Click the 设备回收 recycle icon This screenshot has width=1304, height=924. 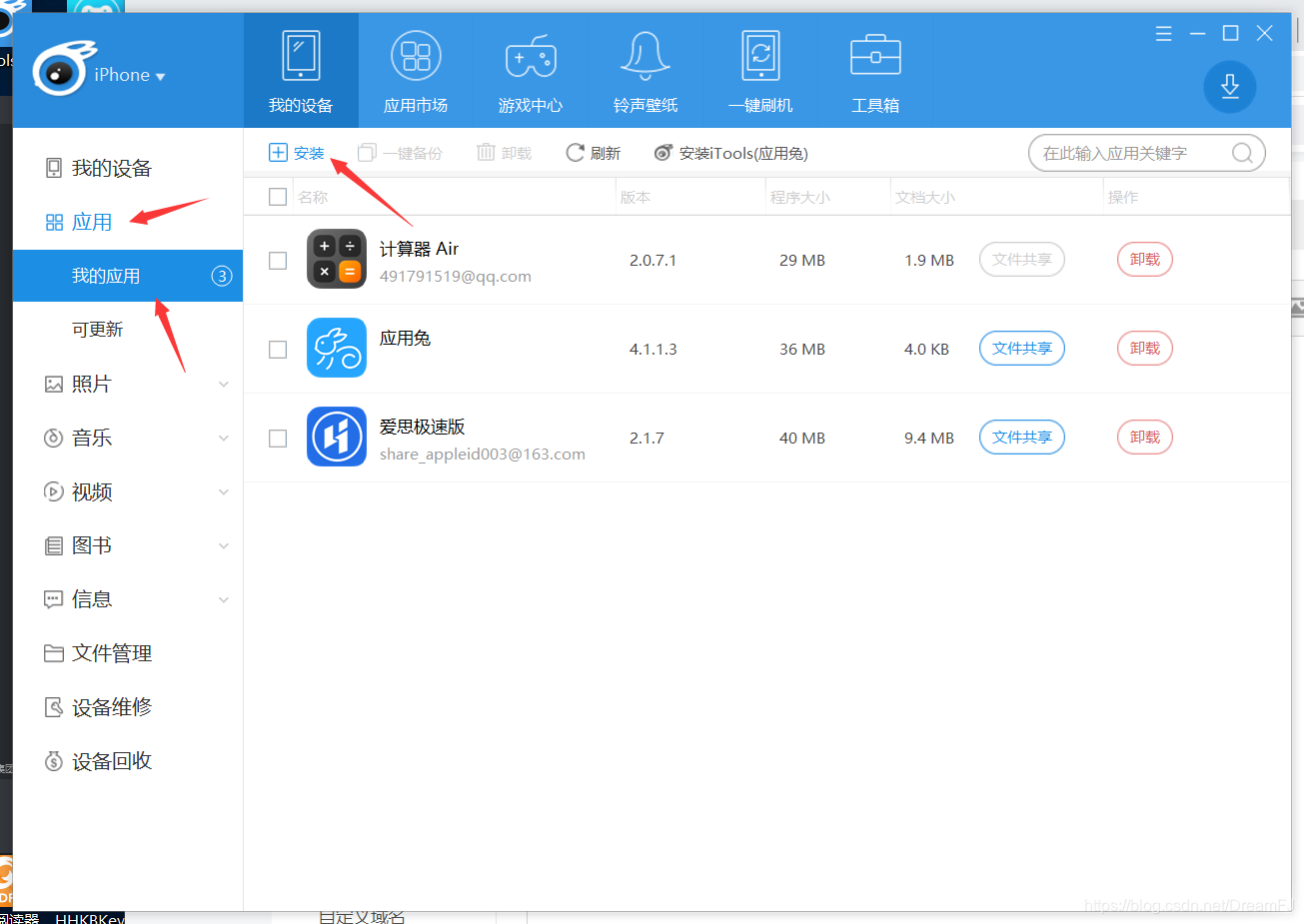coord(54,761)
